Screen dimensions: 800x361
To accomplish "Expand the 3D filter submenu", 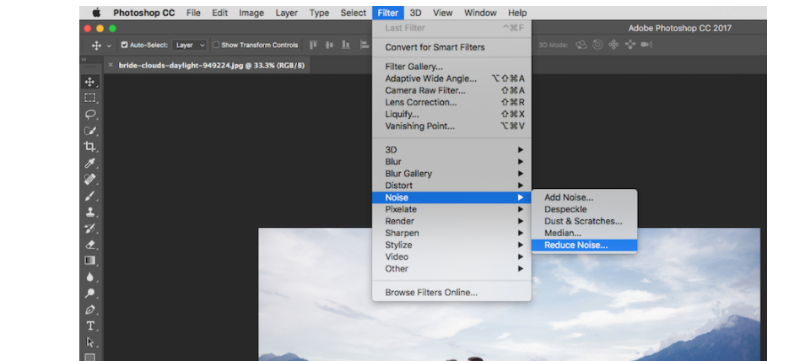I will (x=452, y=150).
